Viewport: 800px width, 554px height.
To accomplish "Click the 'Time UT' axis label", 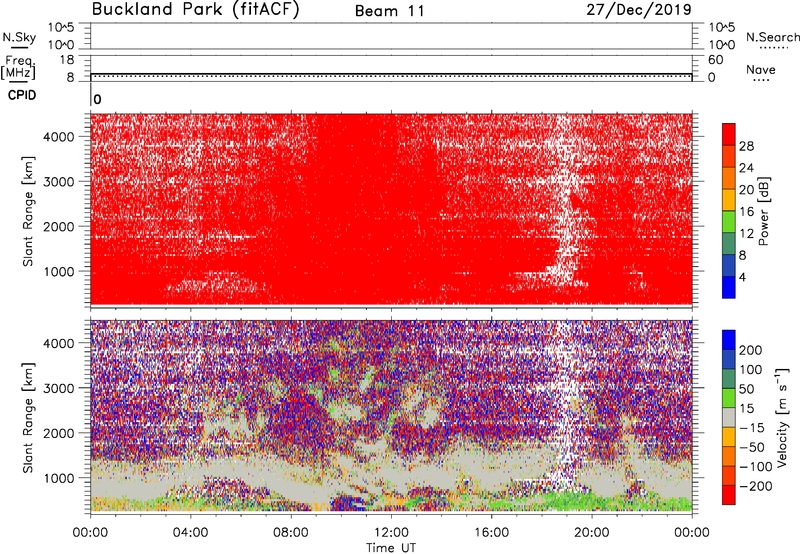I will tap(391, 548).
